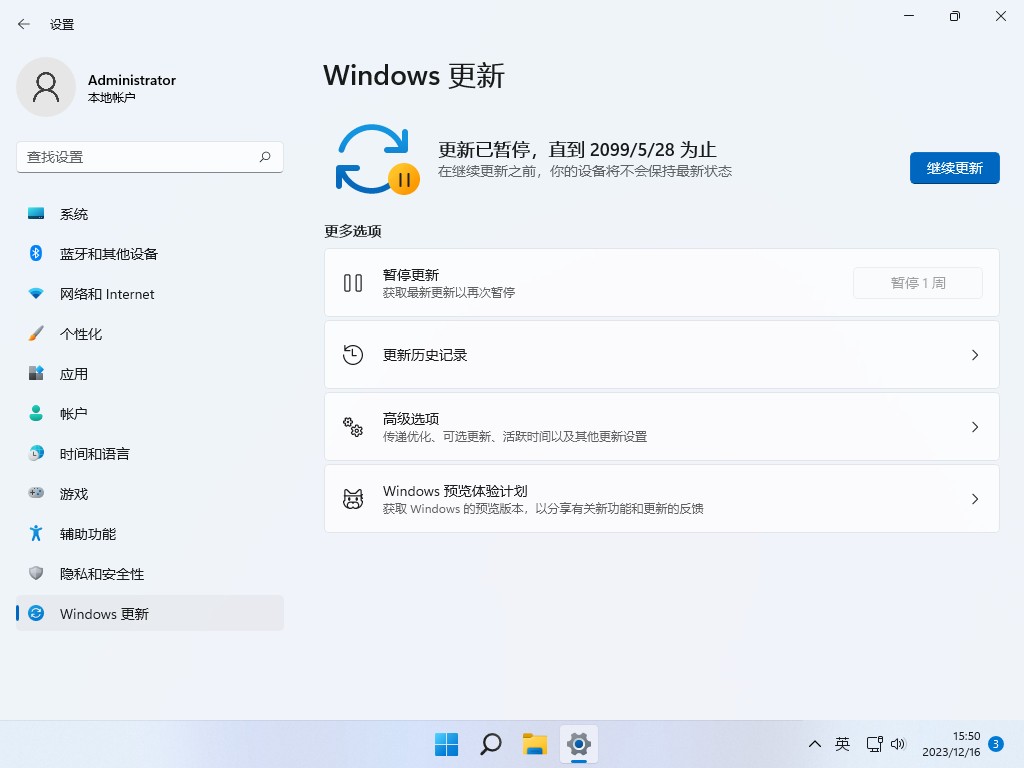Click the large paused update sync icon
Viewport: 1024px width, 768px height.
coord(377,159)
